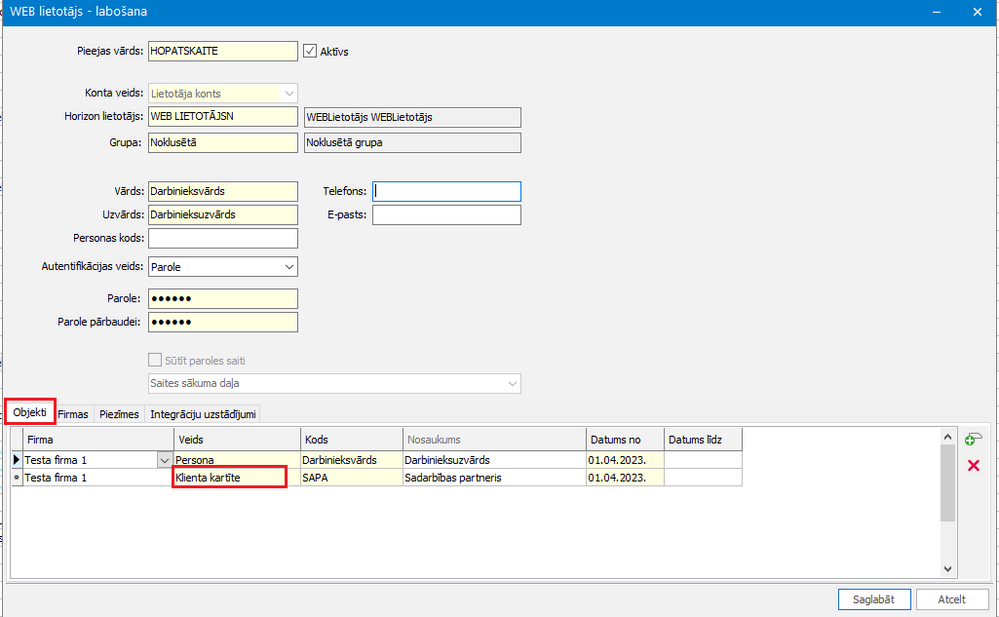Switch to the Firmas tab
999x617 pixels.
pyautogui.click(x=73, y=413)
